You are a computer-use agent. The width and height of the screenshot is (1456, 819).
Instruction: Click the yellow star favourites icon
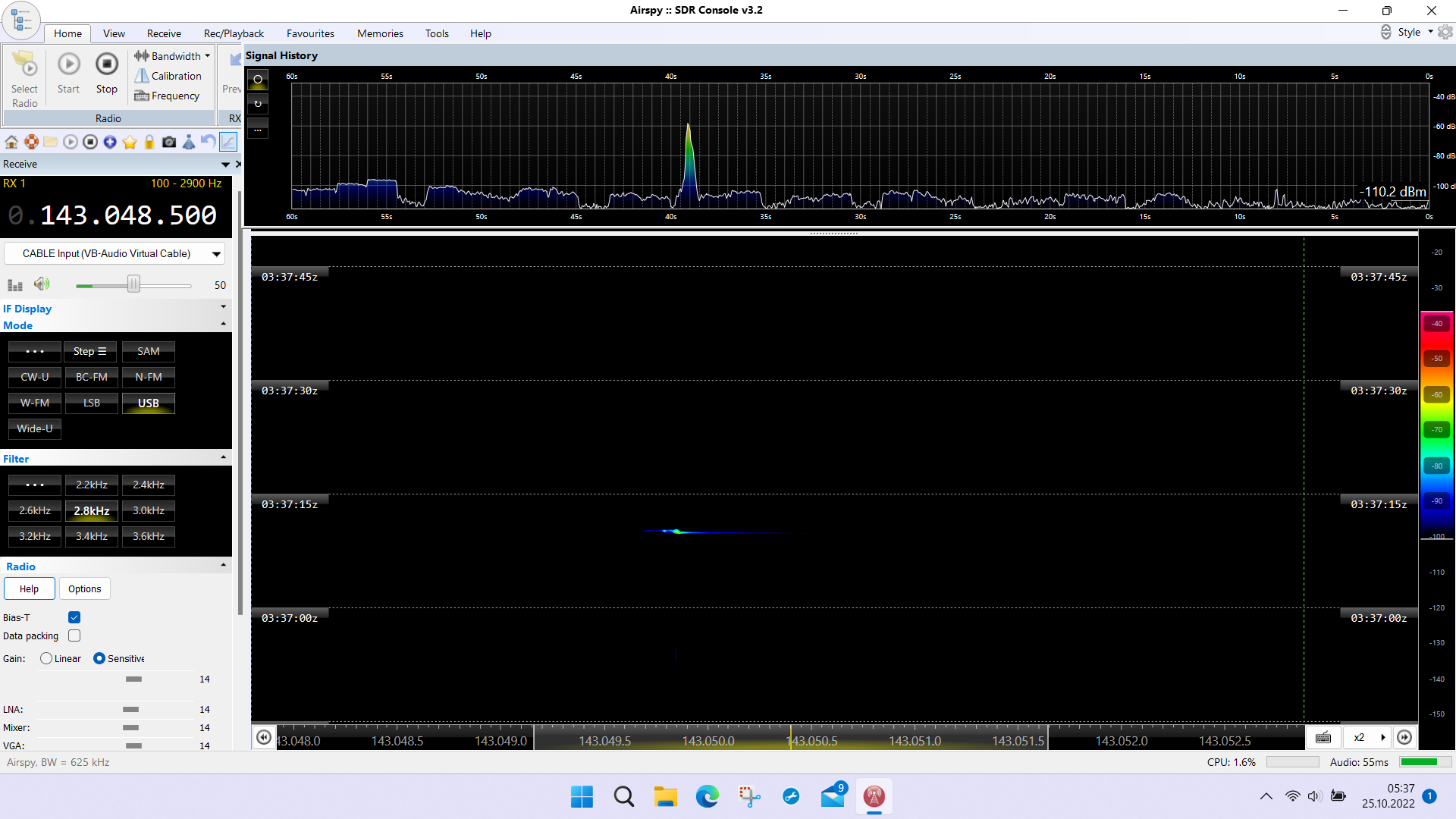point(130,142)
